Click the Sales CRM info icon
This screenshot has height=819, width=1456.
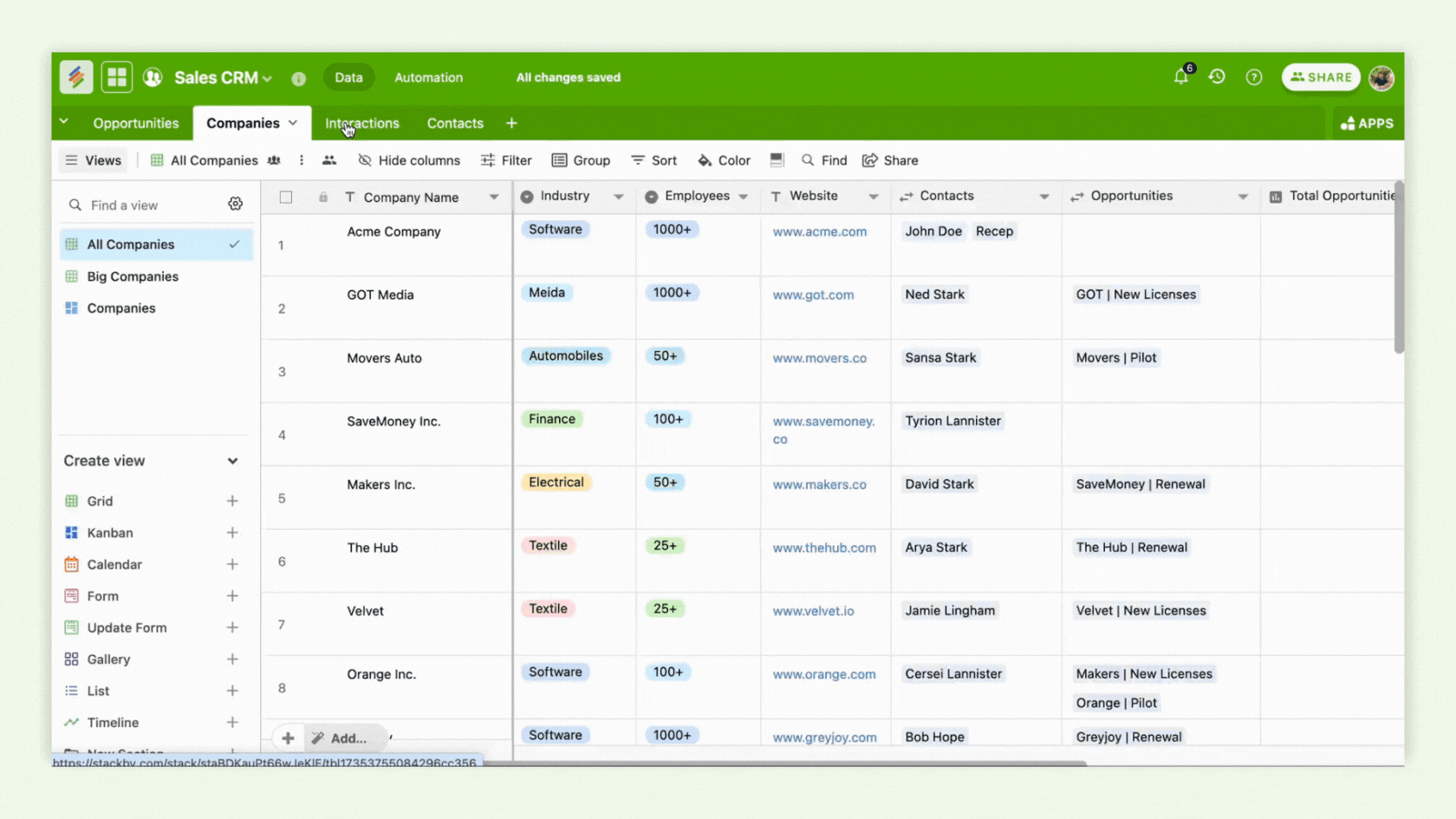[x=299, y=78]
